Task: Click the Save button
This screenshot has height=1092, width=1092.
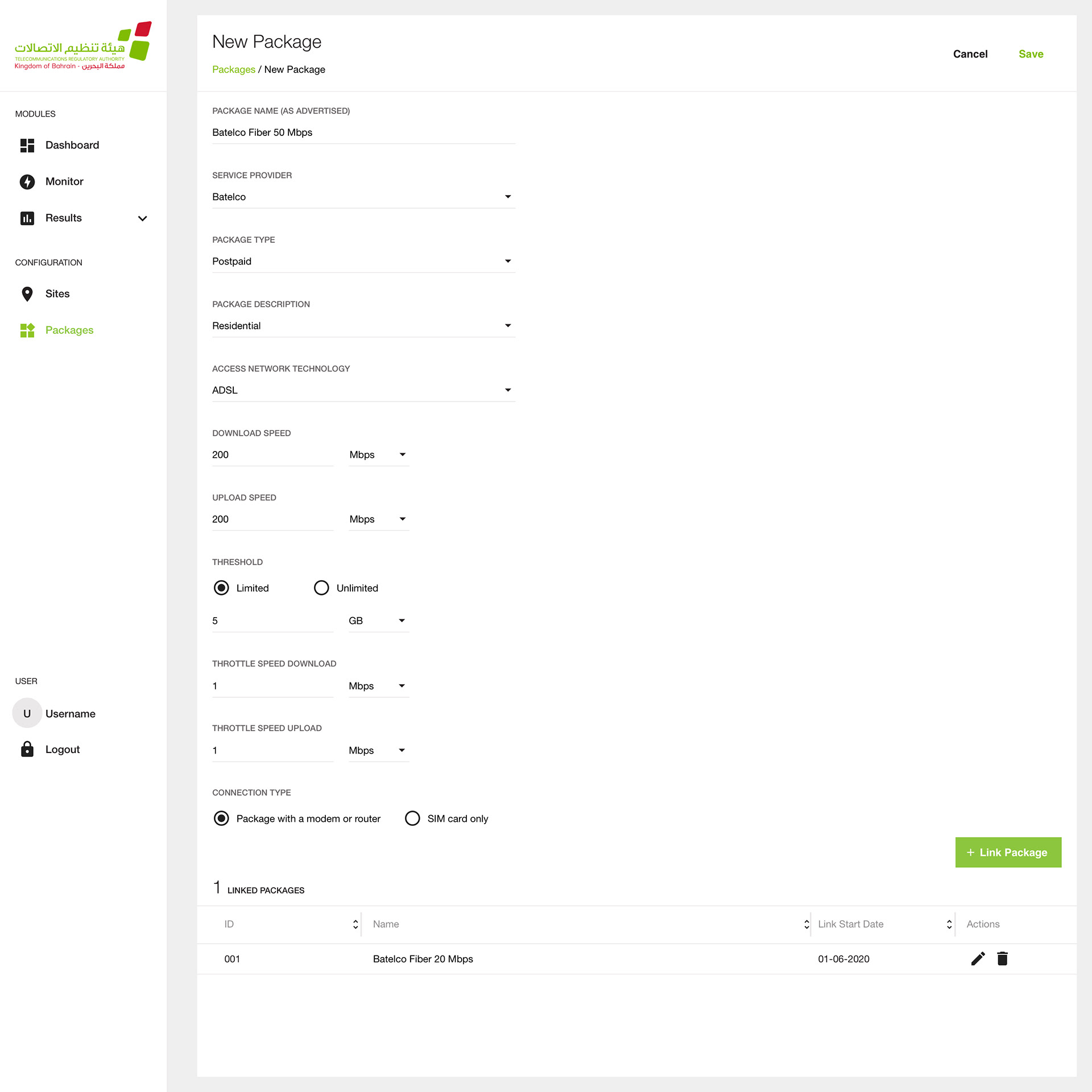Action: (1031, 54)
